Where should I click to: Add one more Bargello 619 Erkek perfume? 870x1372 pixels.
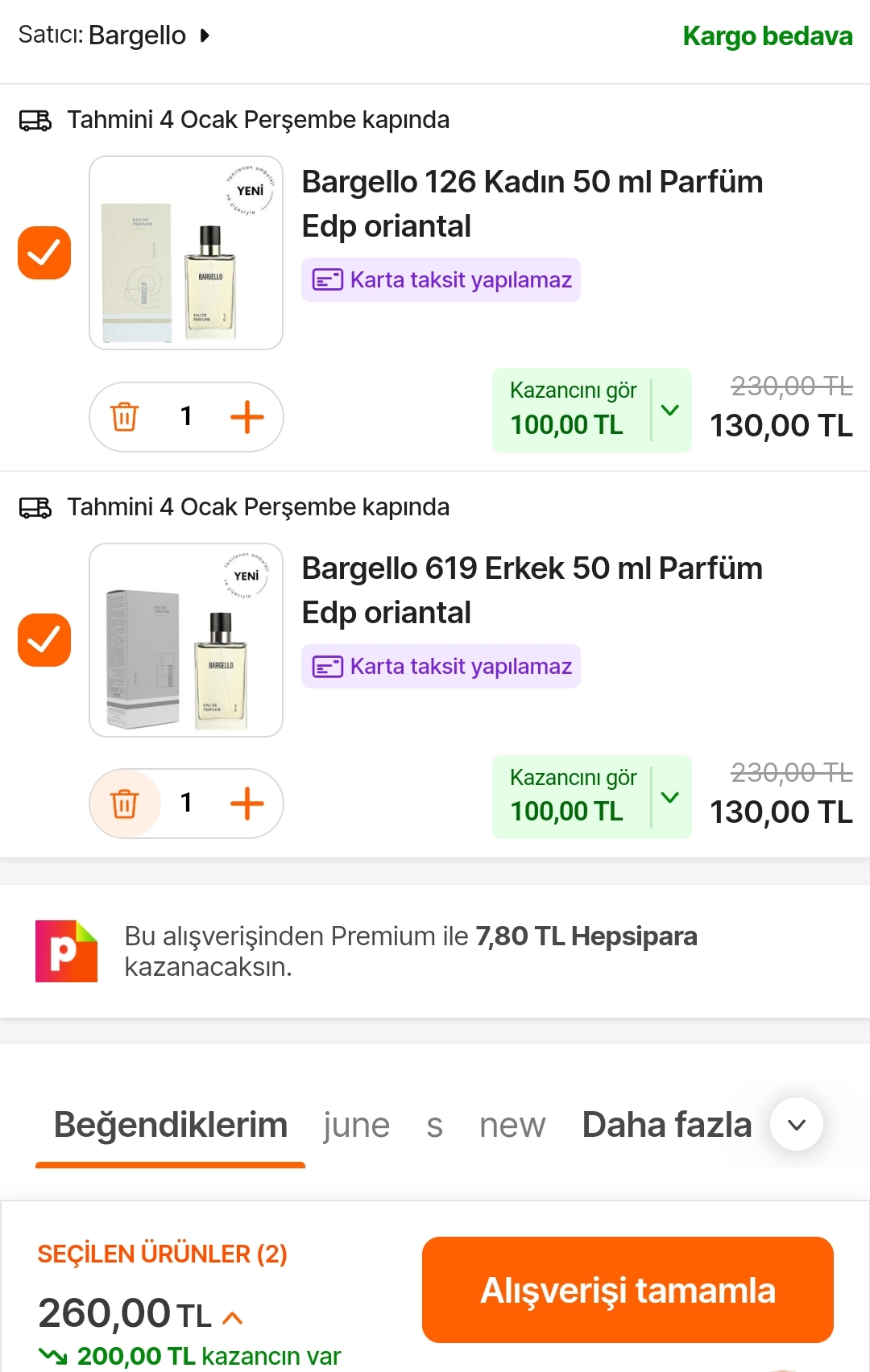tap(247, 804)
